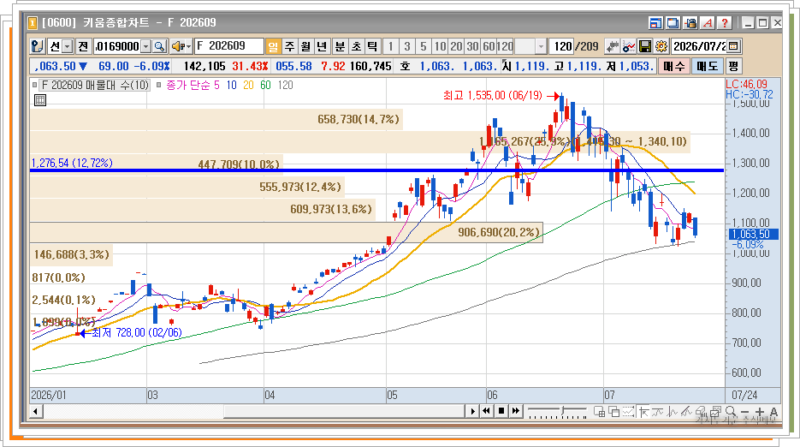The image size is (800, 447).
Task: Toggle the 종가 단순 moving average legend checkbox
Action: click(159, 85)
